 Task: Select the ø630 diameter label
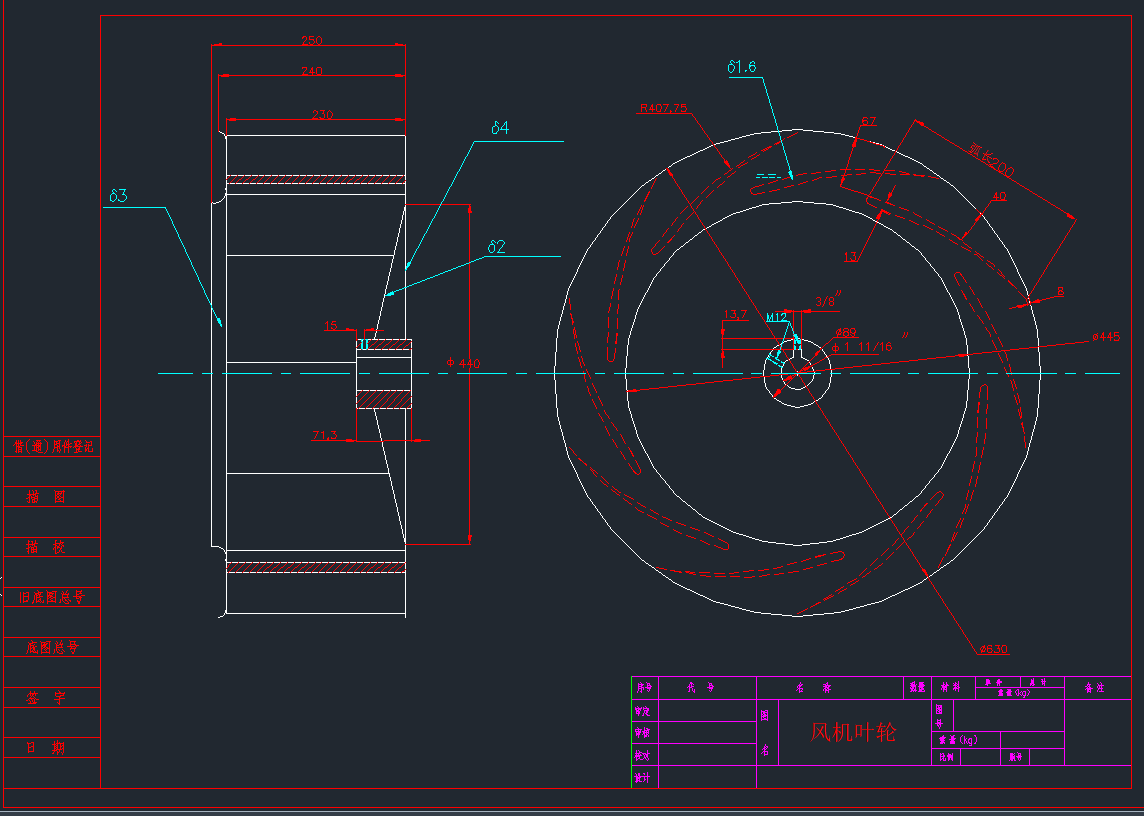coord(992,649)
